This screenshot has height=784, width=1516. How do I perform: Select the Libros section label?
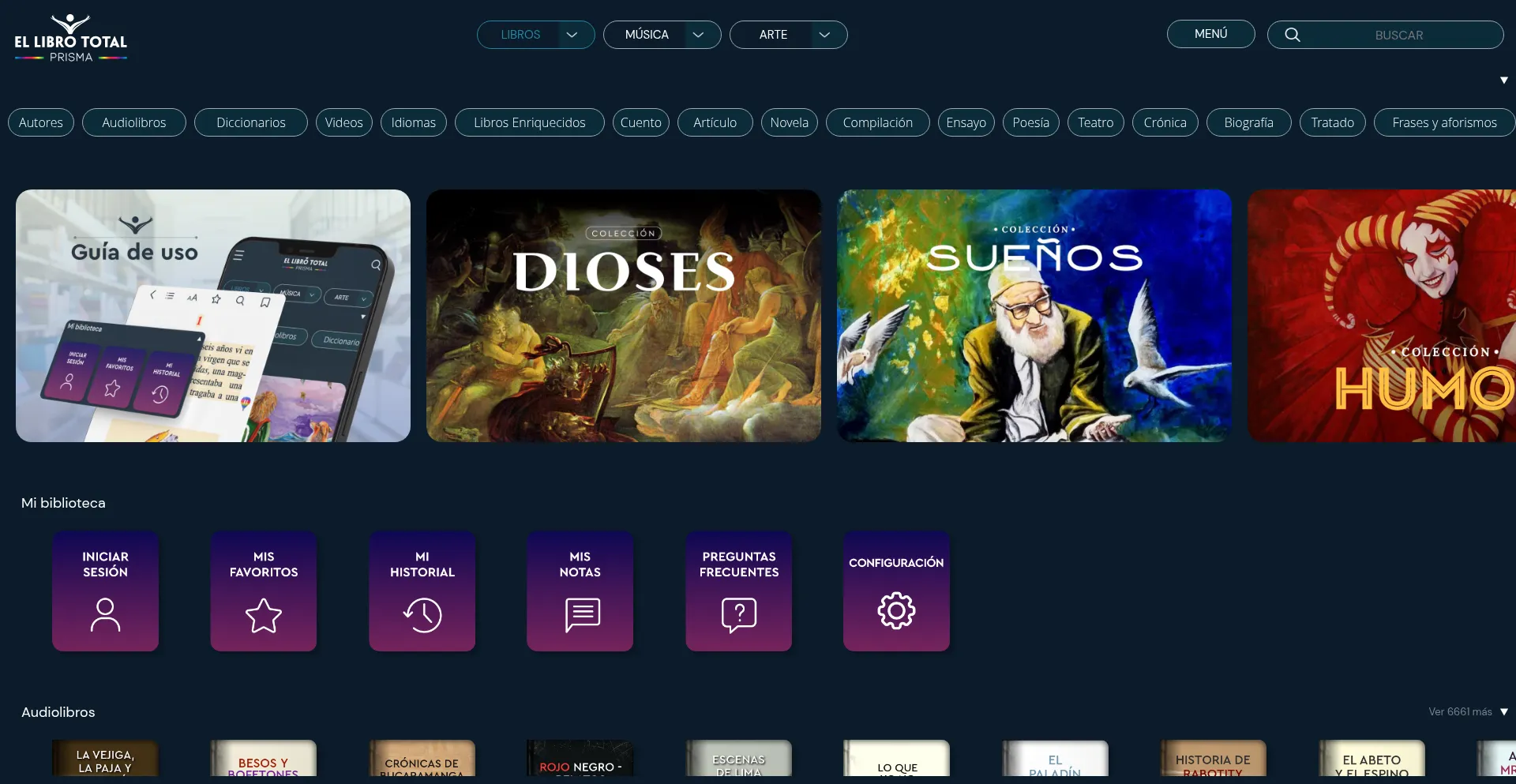click(x=520, y=35)
